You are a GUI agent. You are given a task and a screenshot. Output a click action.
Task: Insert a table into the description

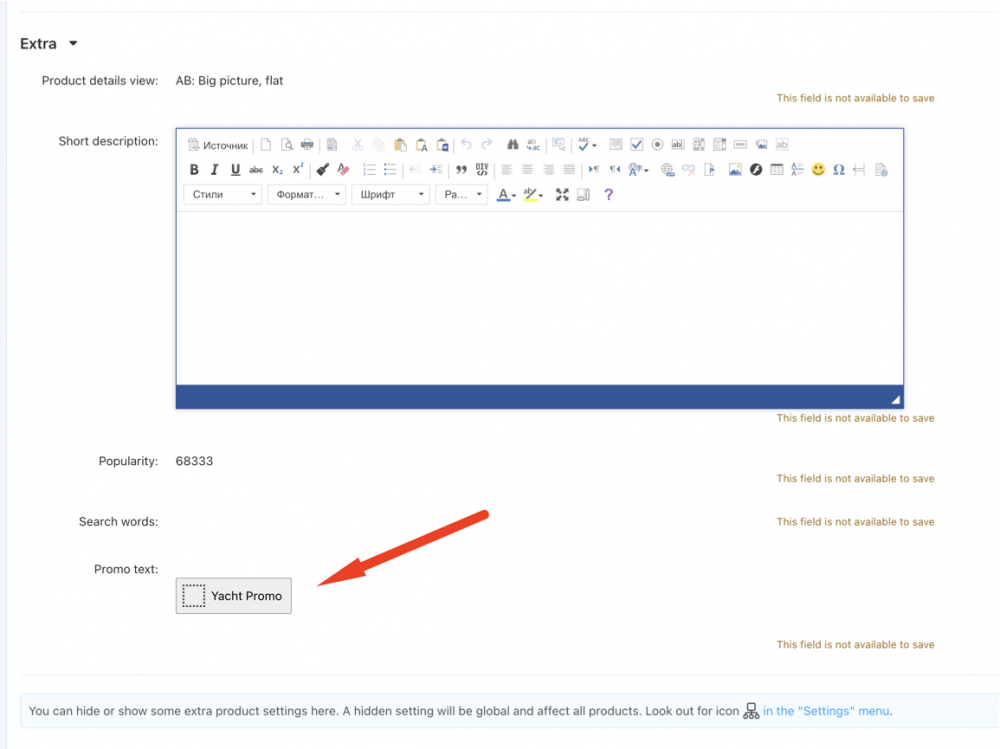coord(777,170)
